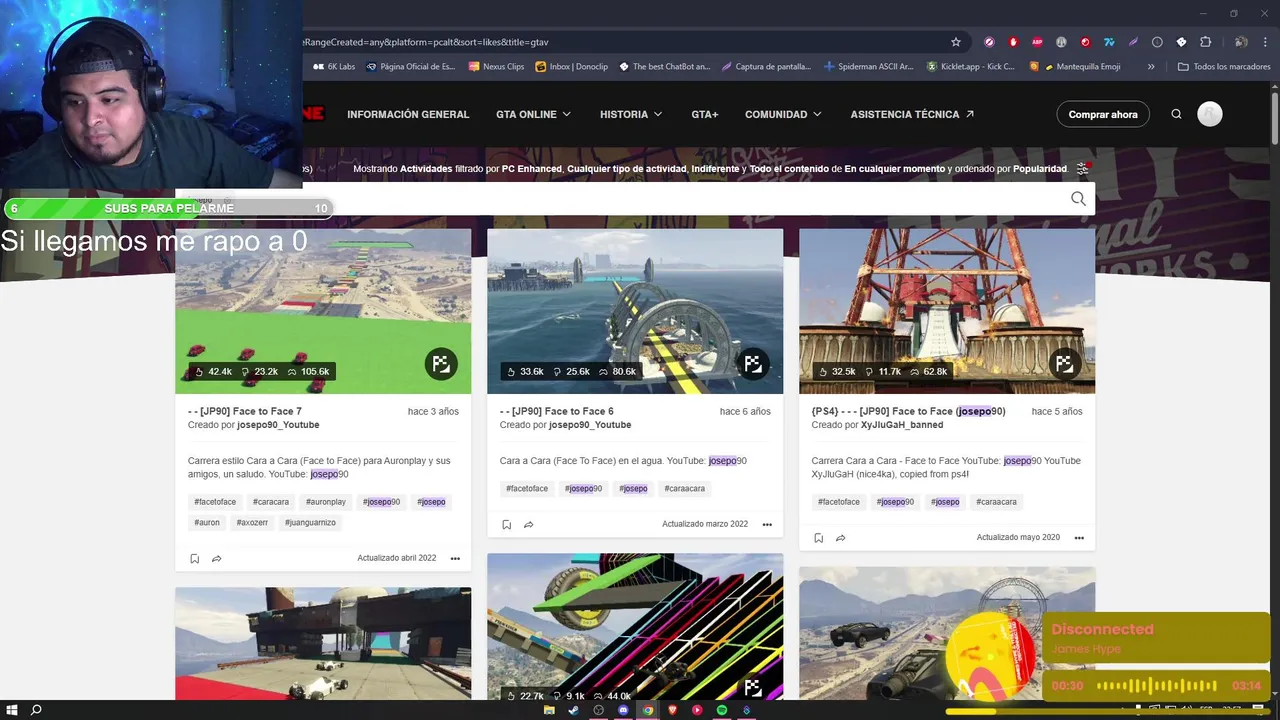The image size is (1280, 720).
Task: Click the Popularidad sort filter text
Action: point(1040,169)
